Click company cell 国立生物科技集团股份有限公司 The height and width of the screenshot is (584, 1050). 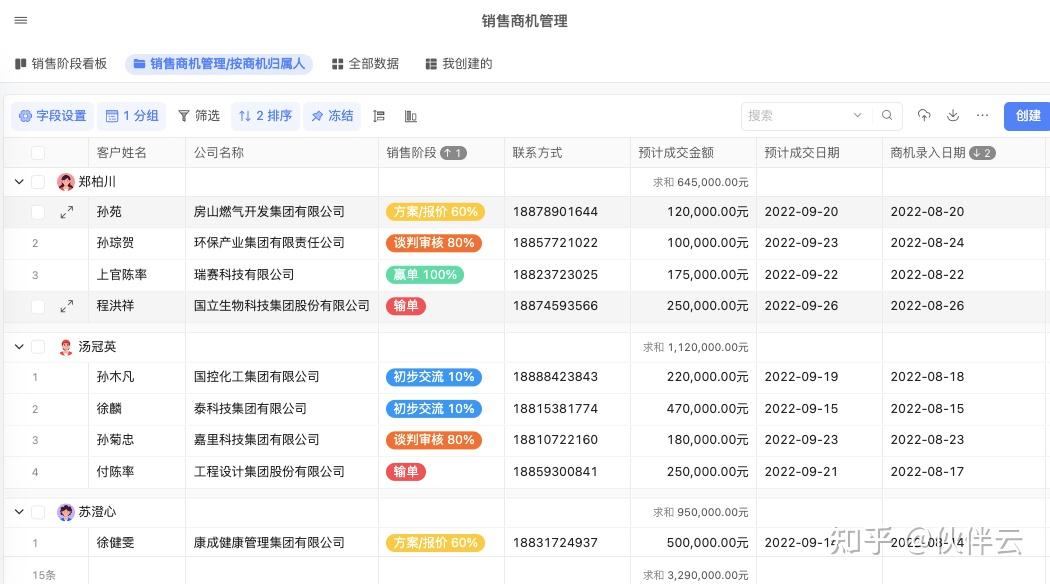(x=282, y=305)
